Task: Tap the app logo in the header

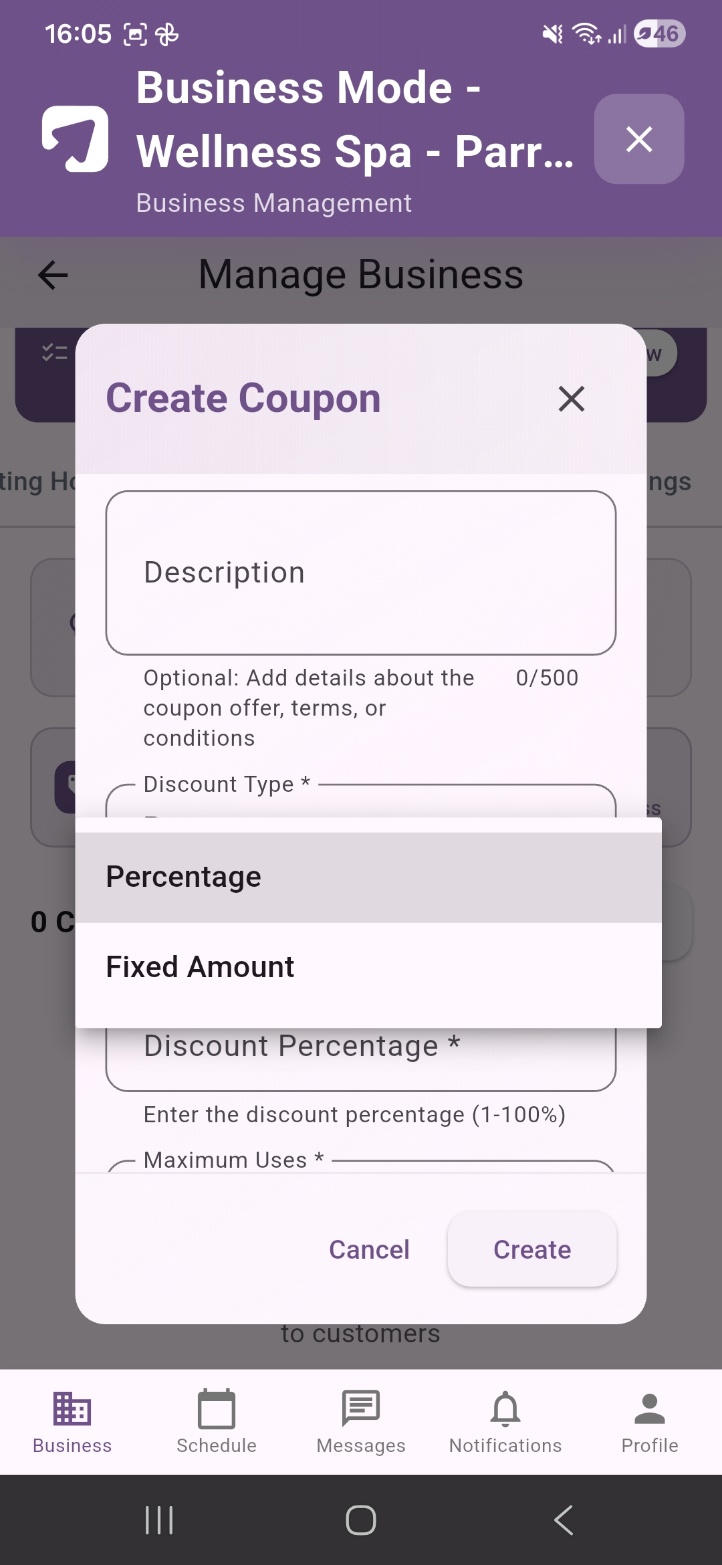Action: [x=75, y=139]
